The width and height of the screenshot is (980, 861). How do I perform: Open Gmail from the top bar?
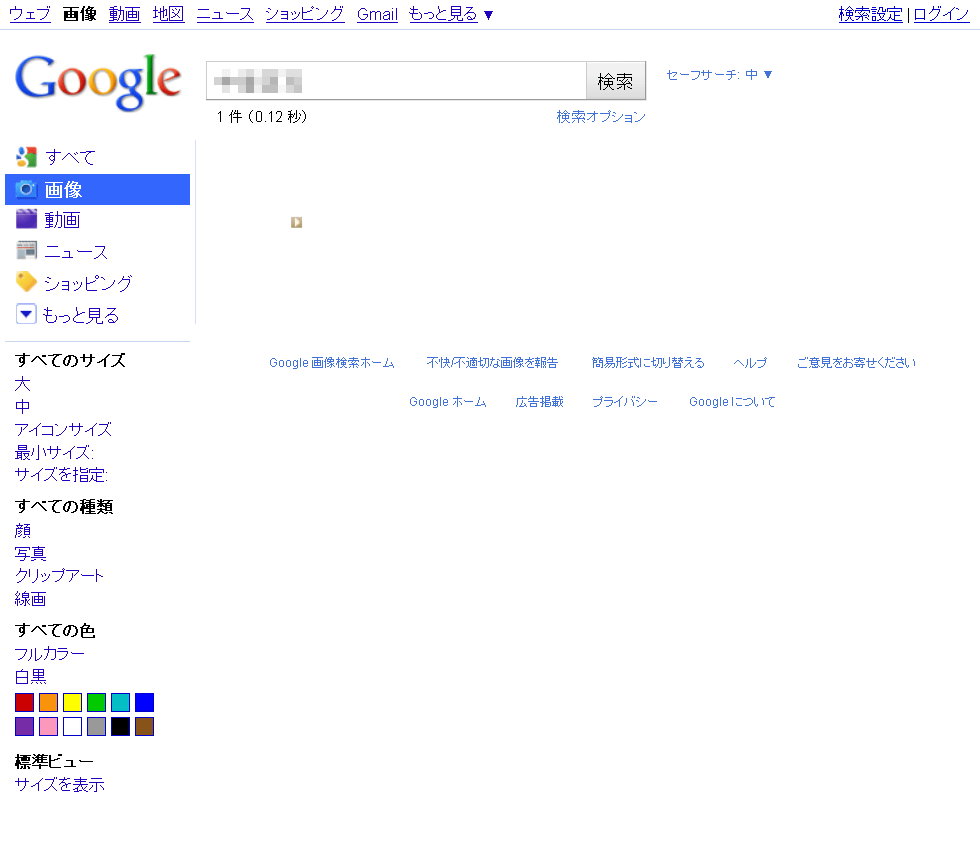click(378, 14)
